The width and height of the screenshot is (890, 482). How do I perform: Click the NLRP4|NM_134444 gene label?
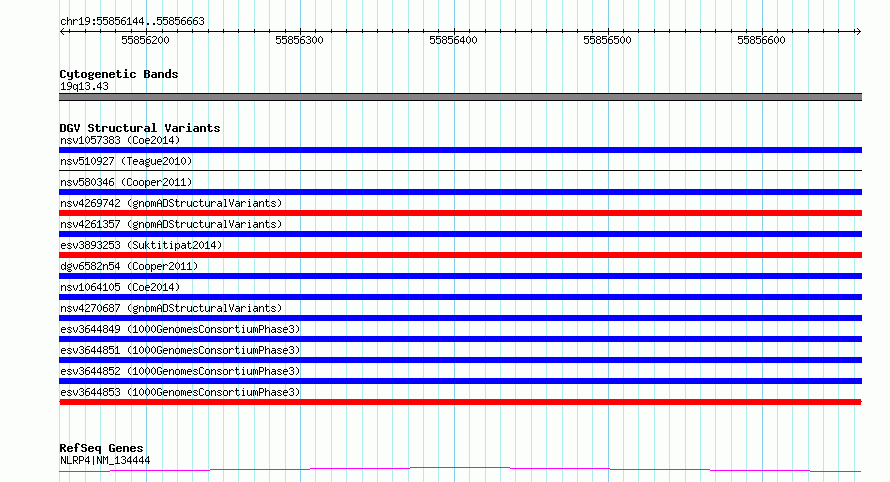pos(105,460)
